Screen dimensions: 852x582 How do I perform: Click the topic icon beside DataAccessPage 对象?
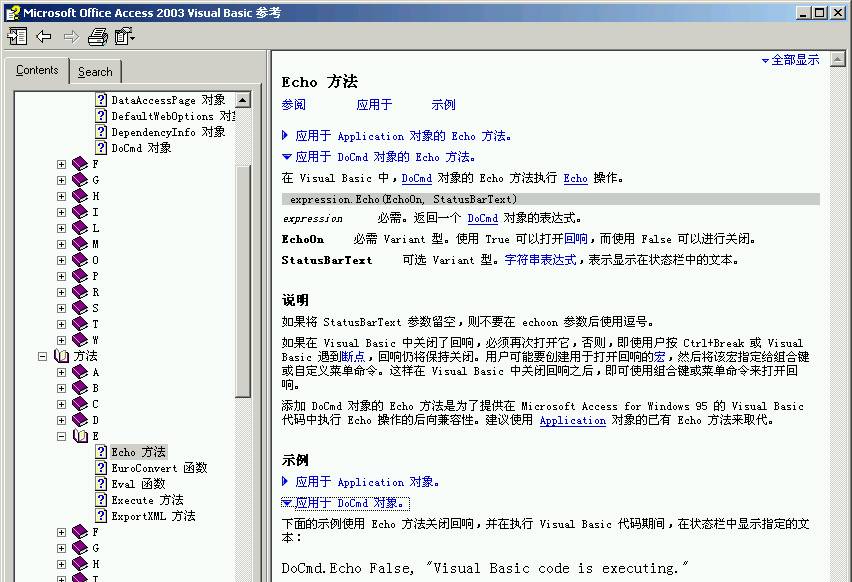coord(101,99)
